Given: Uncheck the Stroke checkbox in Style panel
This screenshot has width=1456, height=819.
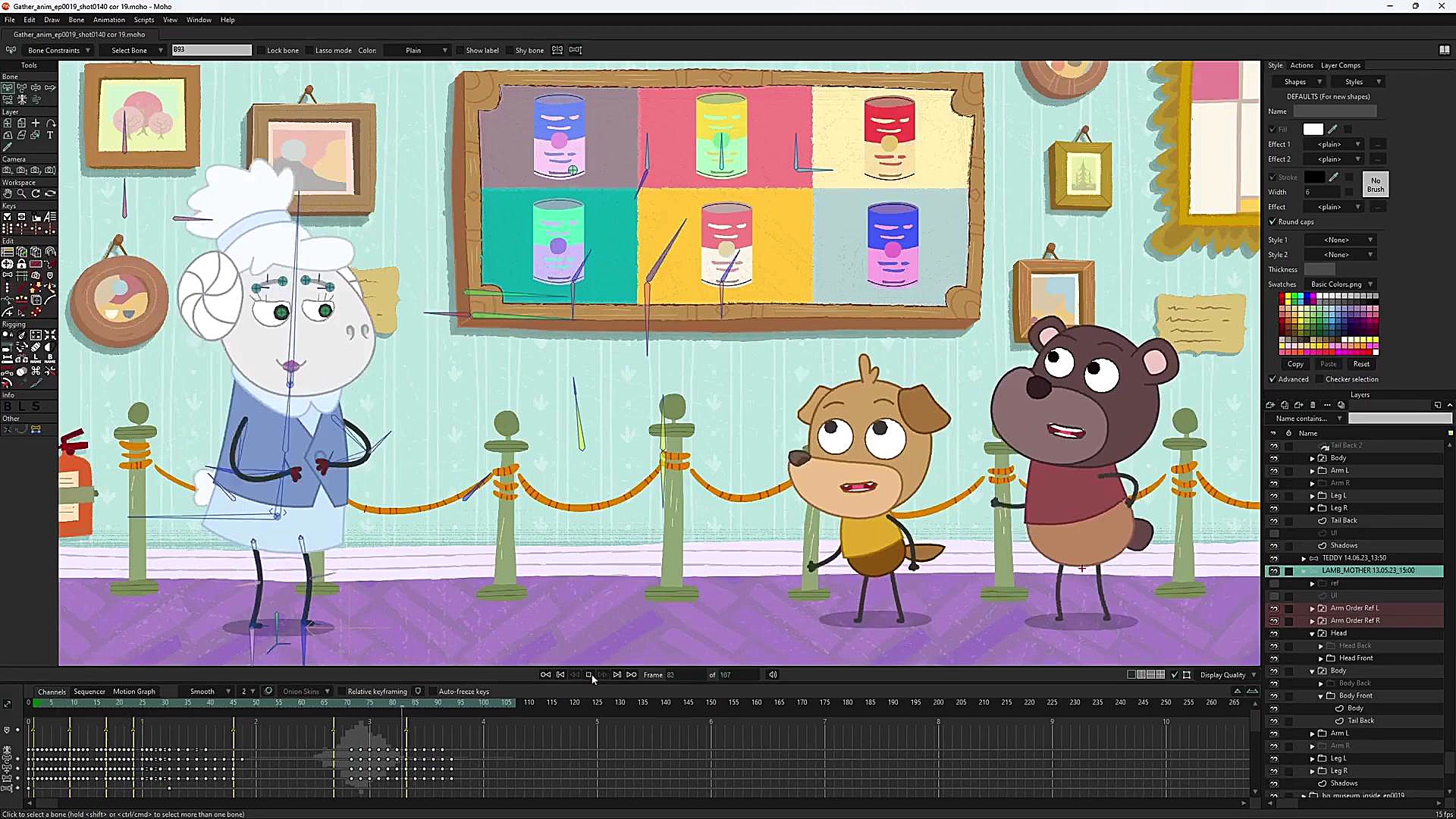Looking at the screenshot, I should click(1272, 177).
